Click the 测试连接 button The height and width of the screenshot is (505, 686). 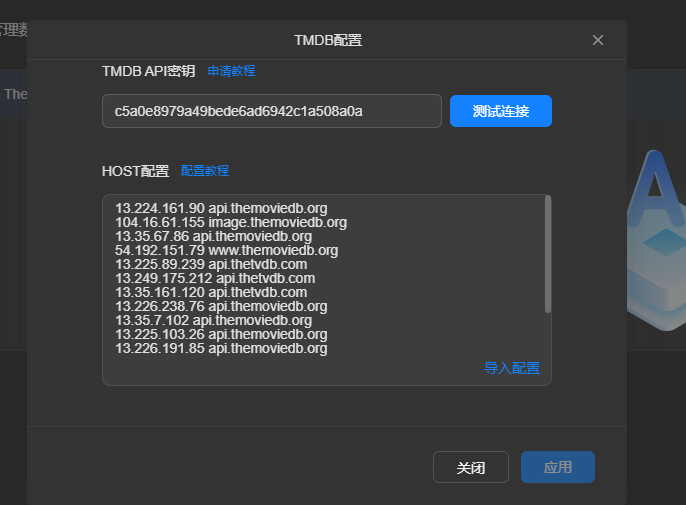[501, 111]
